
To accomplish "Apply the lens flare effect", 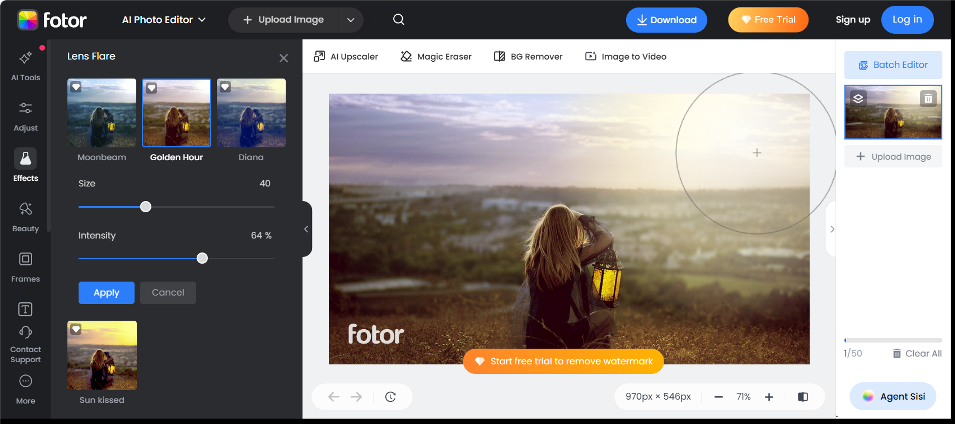I will [x=106, y=293].
